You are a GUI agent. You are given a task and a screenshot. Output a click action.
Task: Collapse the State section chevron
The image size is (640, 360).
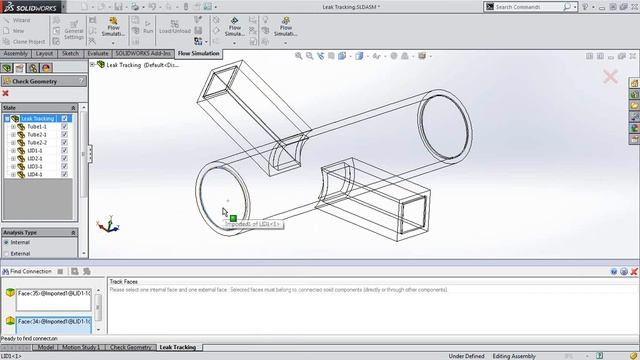point(73,108)
